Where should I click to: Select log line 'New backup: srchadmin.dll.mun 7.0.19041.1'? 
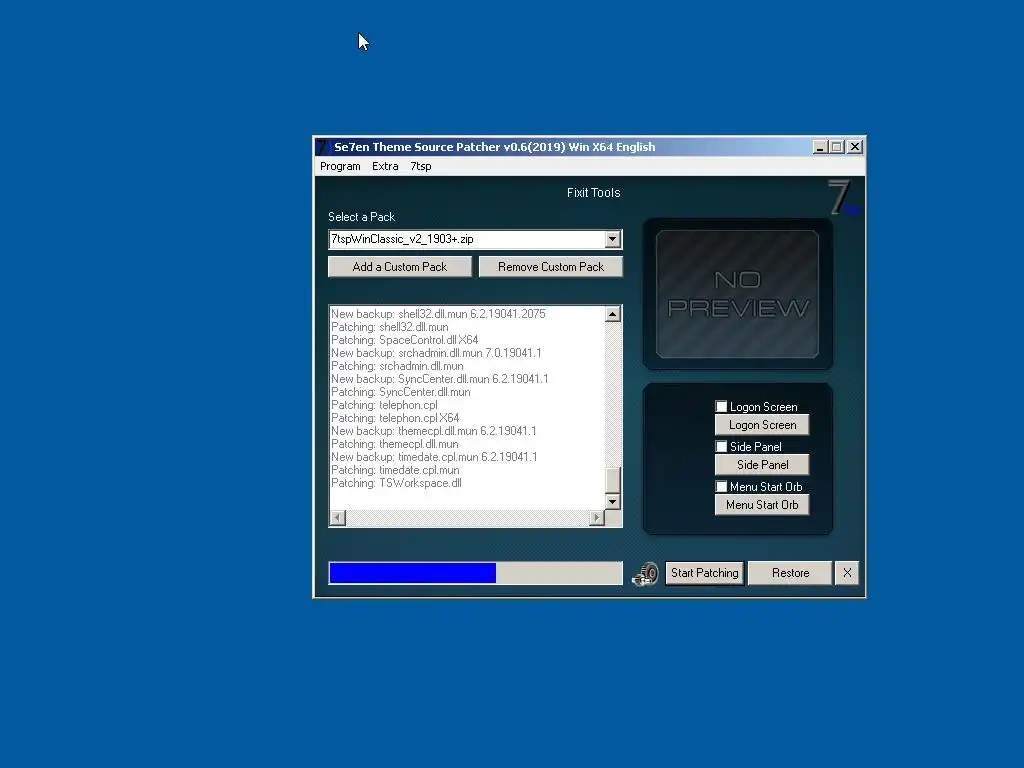(x=436, y=353)
